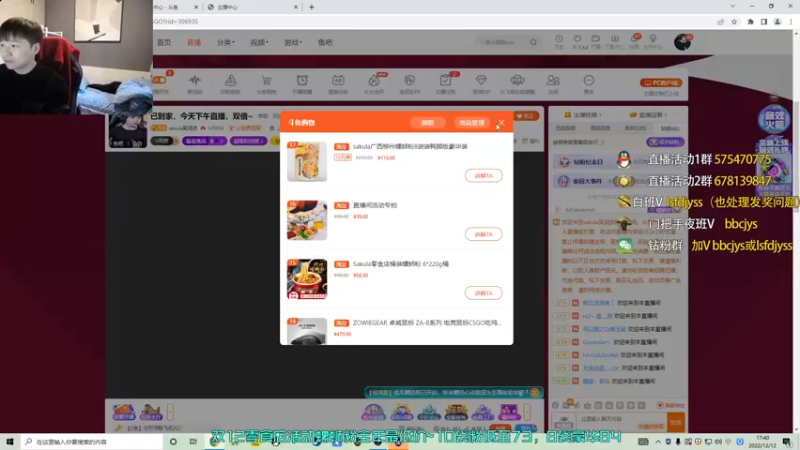Open 鱼吧 in top navigation
Image resolution: width=800 pixels, height=450 pixels.
325,42
